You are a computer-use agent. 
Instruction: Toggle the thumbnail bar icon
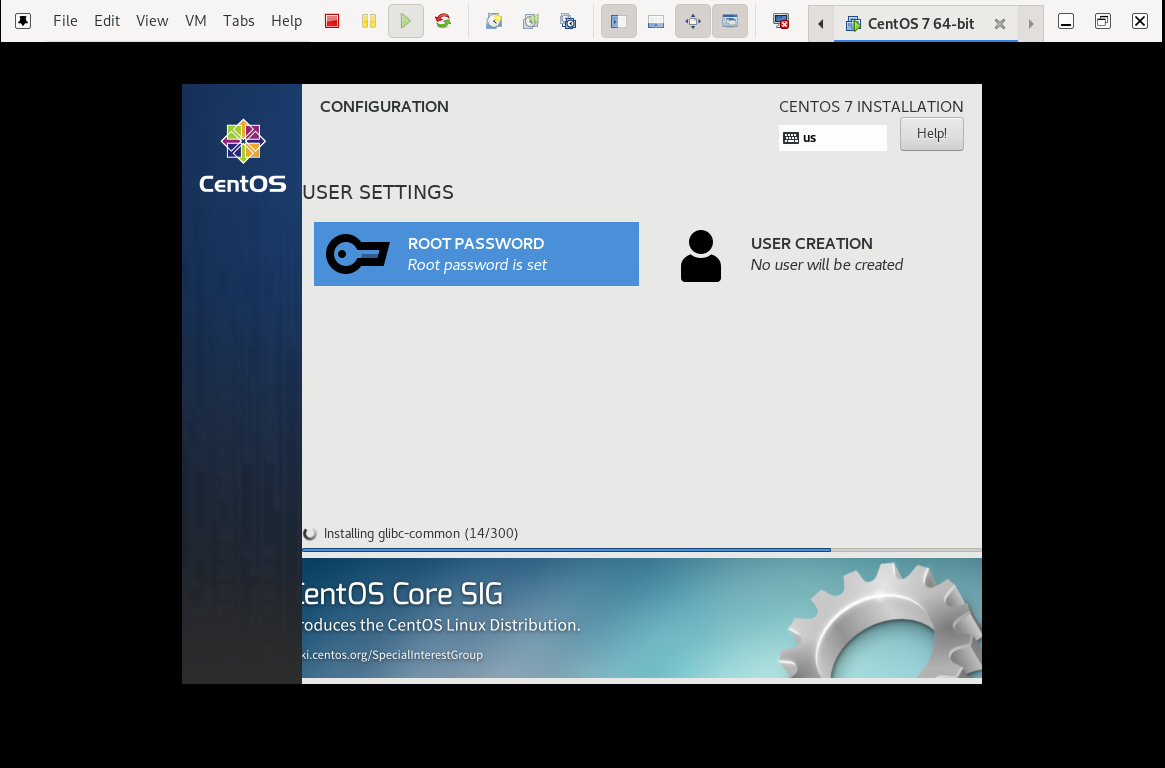click(656, 22)
